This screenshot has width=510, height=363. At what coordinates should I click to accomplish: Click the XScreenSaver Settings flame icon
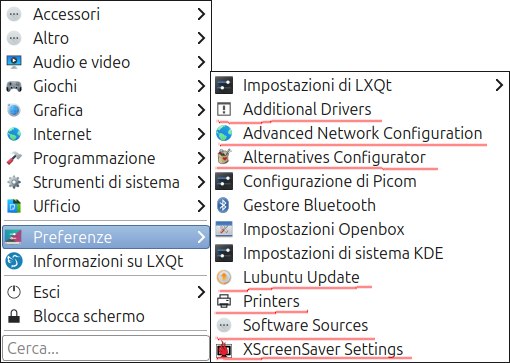click(224, 349)
